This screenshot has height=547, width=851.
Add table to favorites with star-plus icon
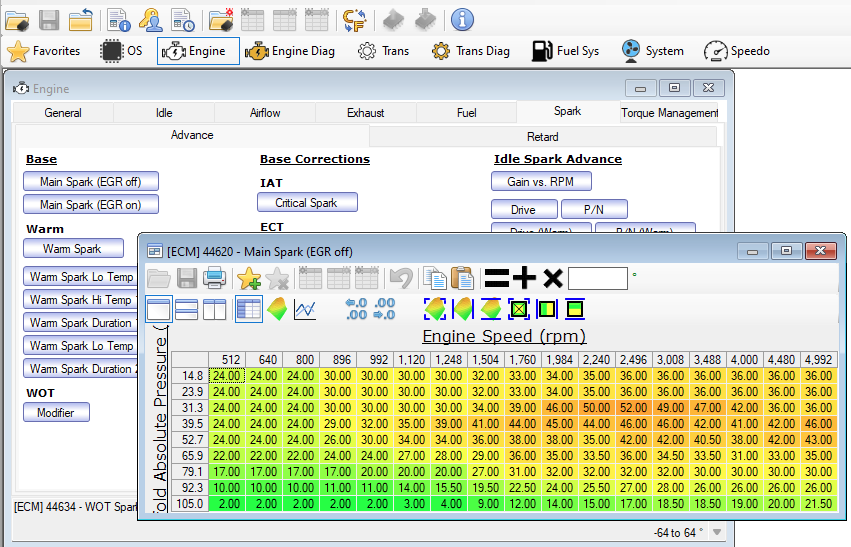[x=248, y=279]
